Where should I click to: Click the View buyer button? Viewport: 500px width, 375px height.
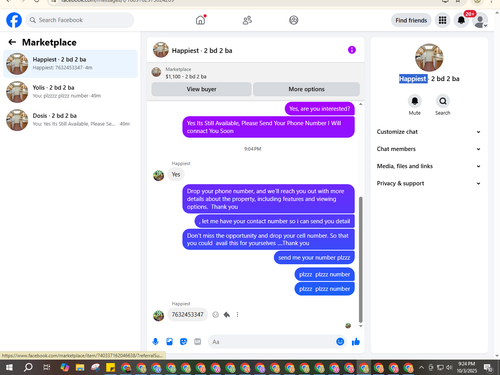201,89
